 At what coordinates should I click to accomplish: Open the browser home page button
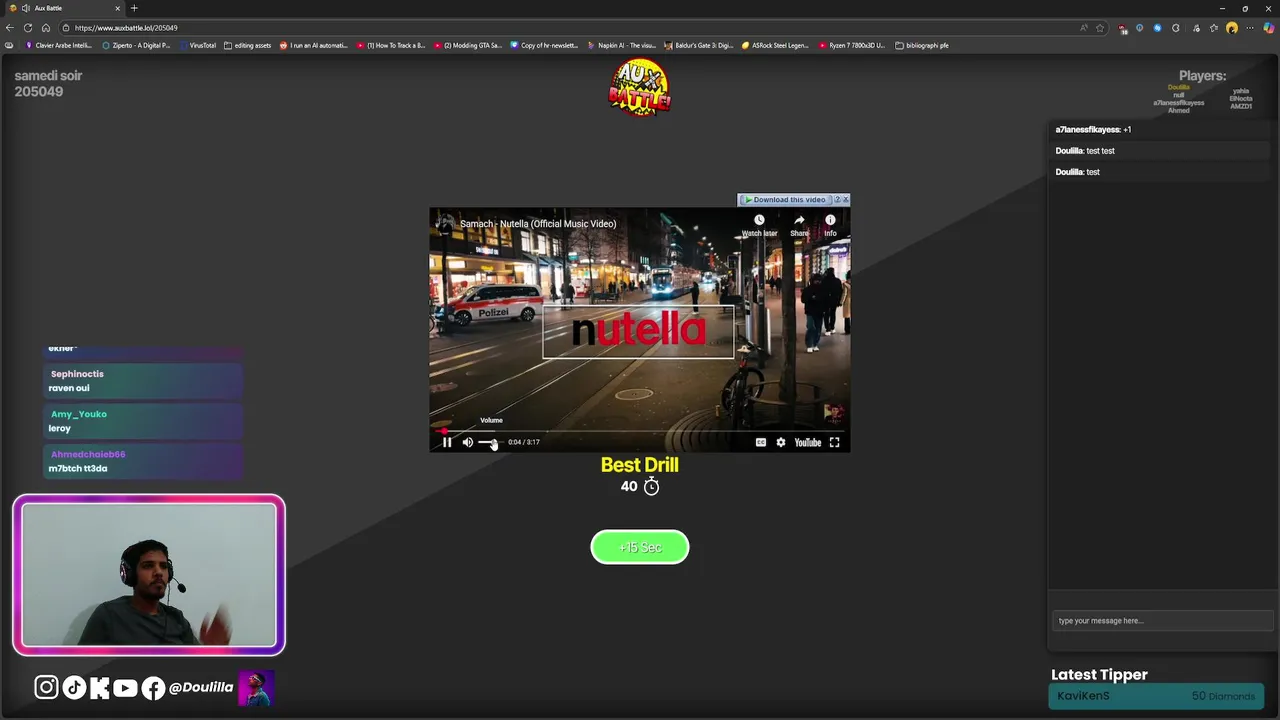[x=46, y=28]
